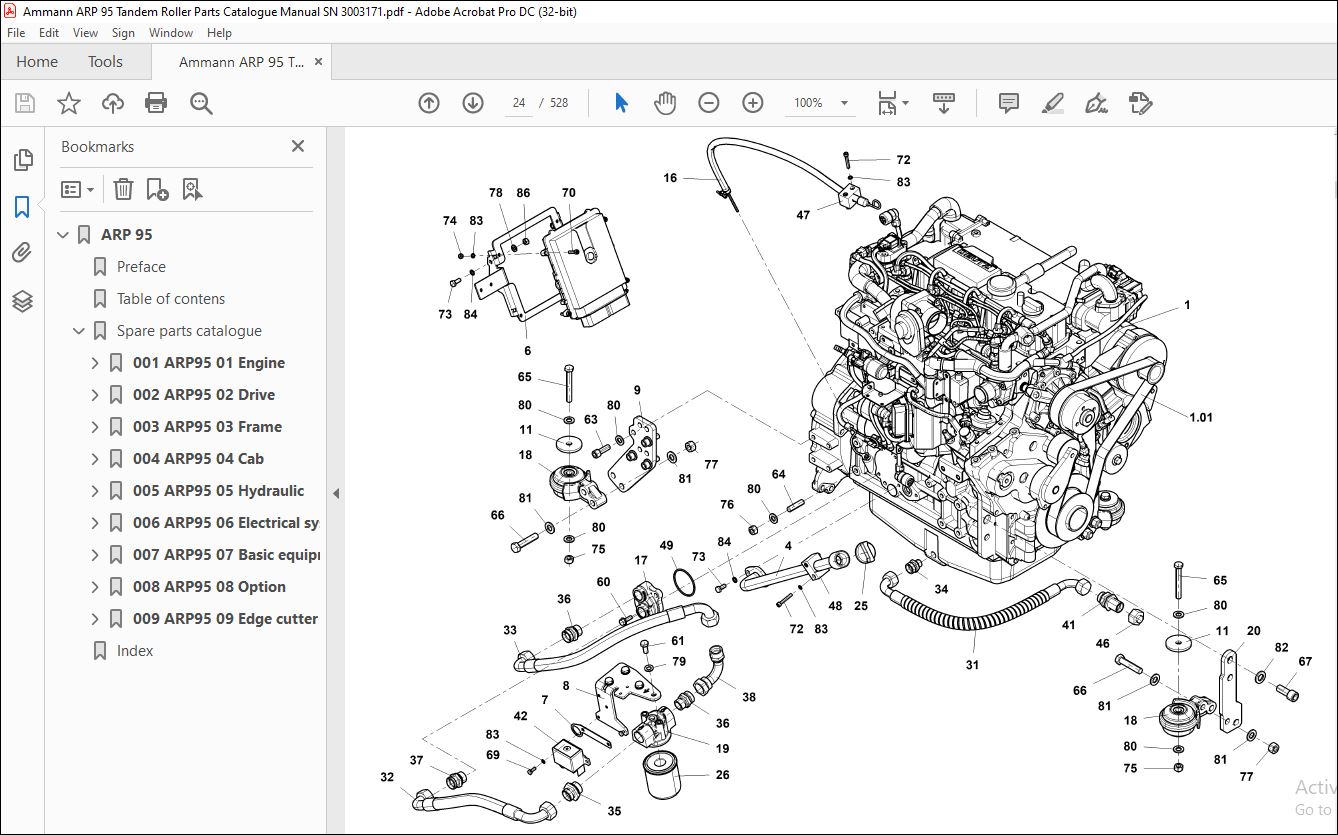
Task: Toggle the Bookmarks side panel icon
Action: pos(22,207)
